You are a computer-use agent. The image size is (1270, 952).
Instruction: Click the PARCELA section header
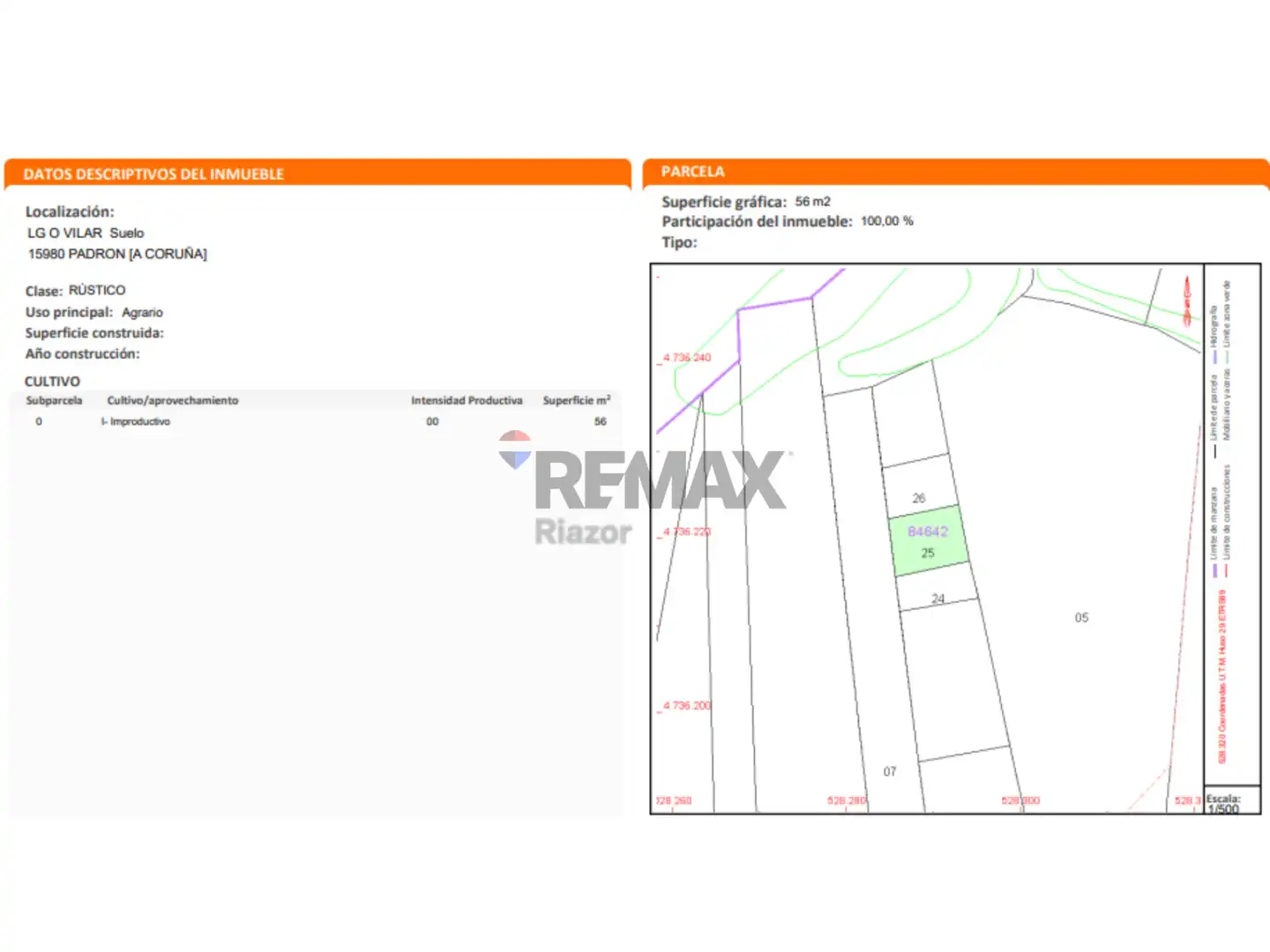click(x=693, y=171)
